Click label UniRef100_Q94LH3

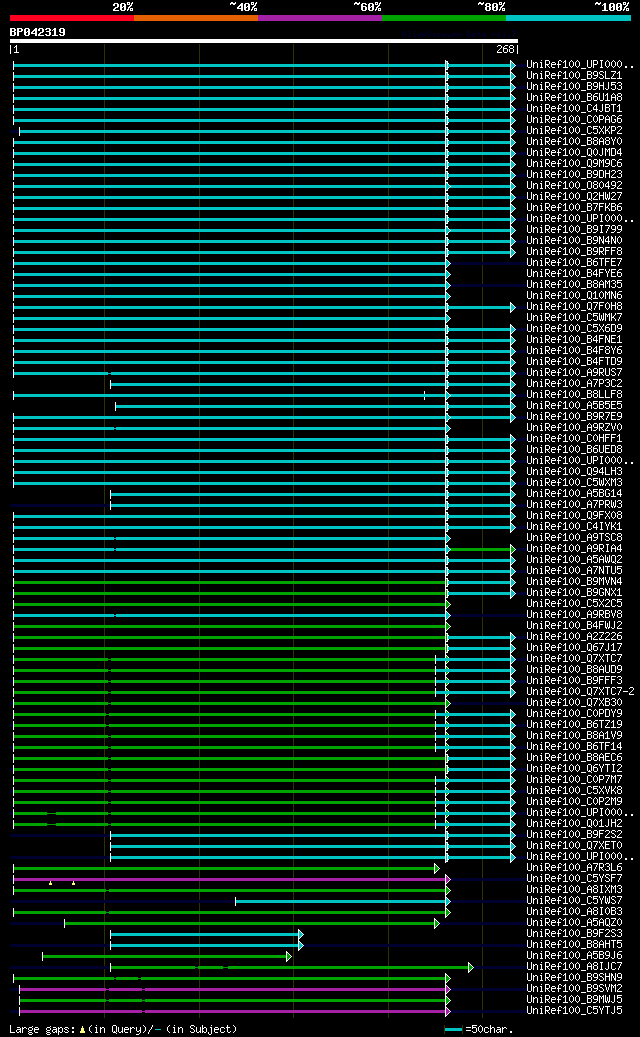click(574, 472)
